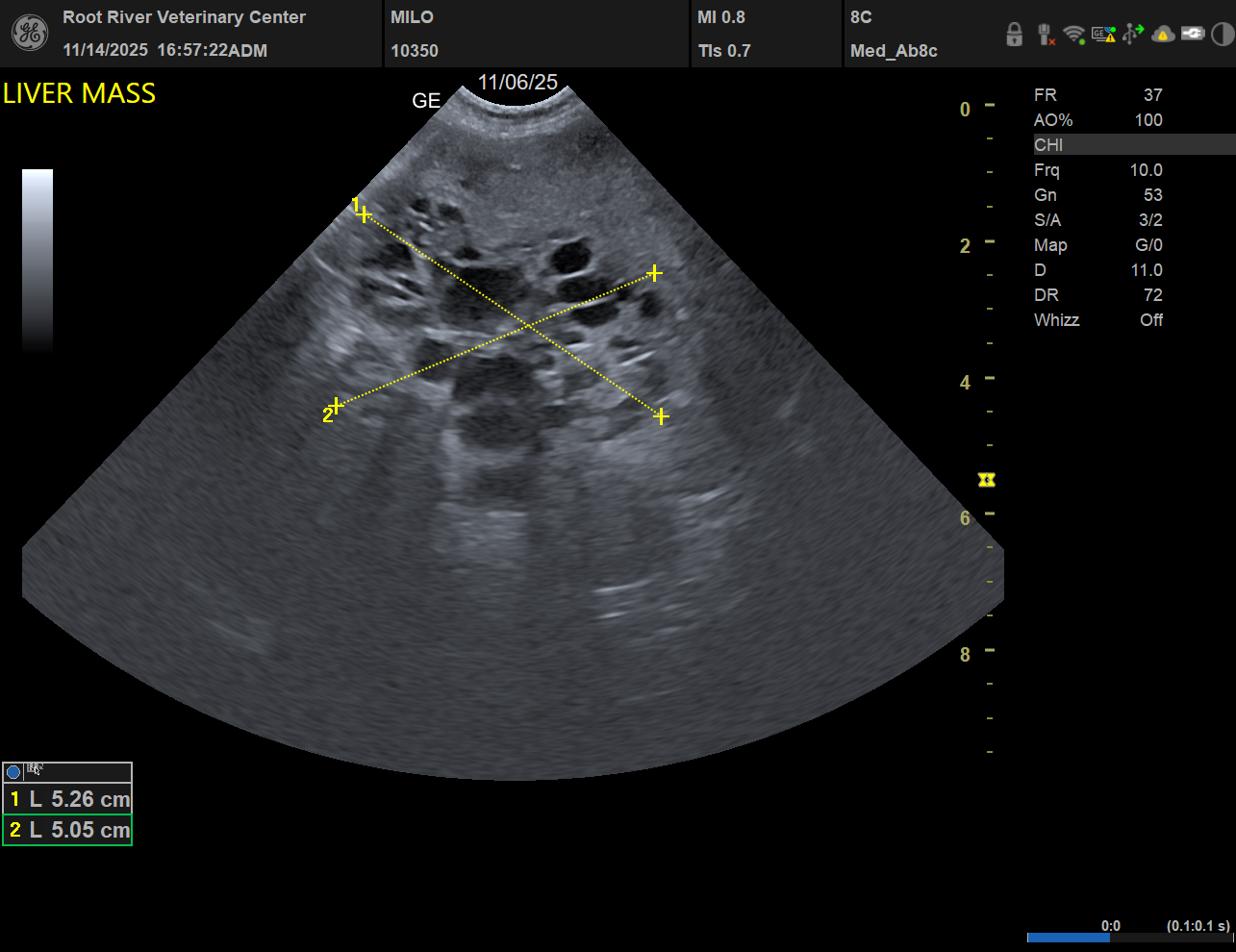The width and height of the screenshot is (1236, 952).
Task: Click the LIVER MASS annotation text
Action: (79, 93)
